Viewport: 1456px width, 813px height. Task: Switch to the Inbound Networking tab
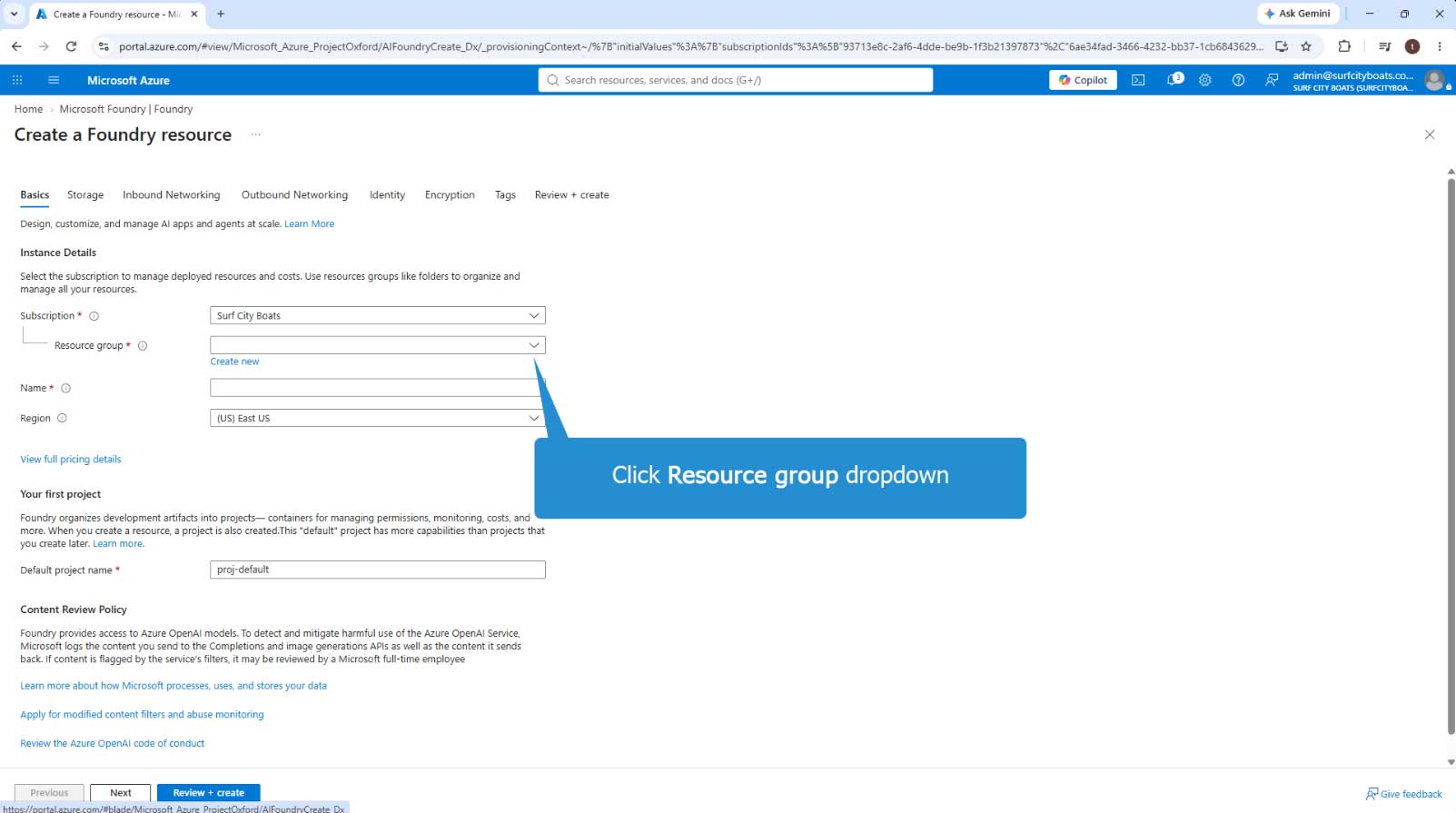coord(172,195)
